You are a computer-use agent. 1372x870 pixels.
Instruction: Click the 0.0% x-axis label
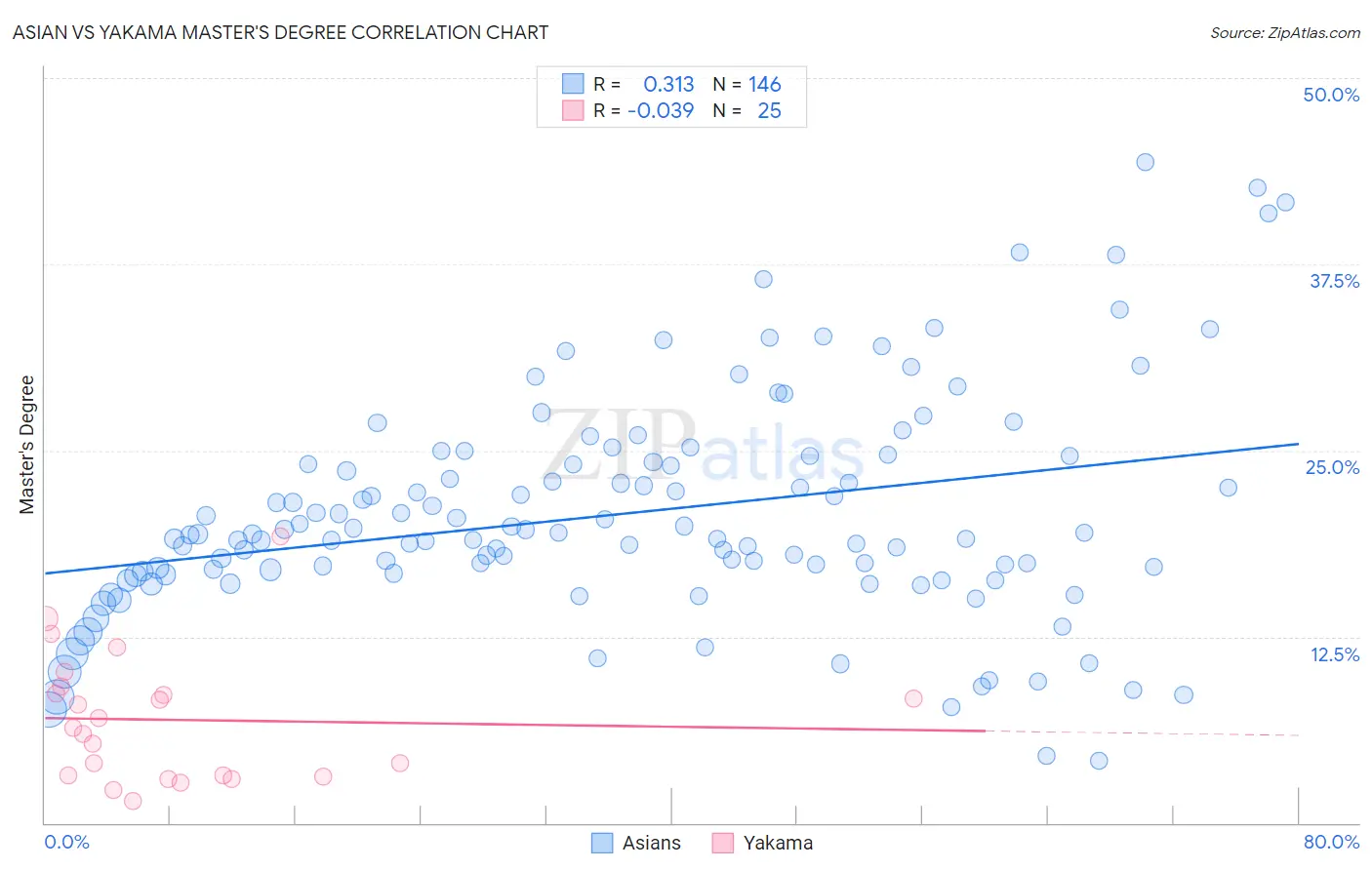tap(66, 842)
